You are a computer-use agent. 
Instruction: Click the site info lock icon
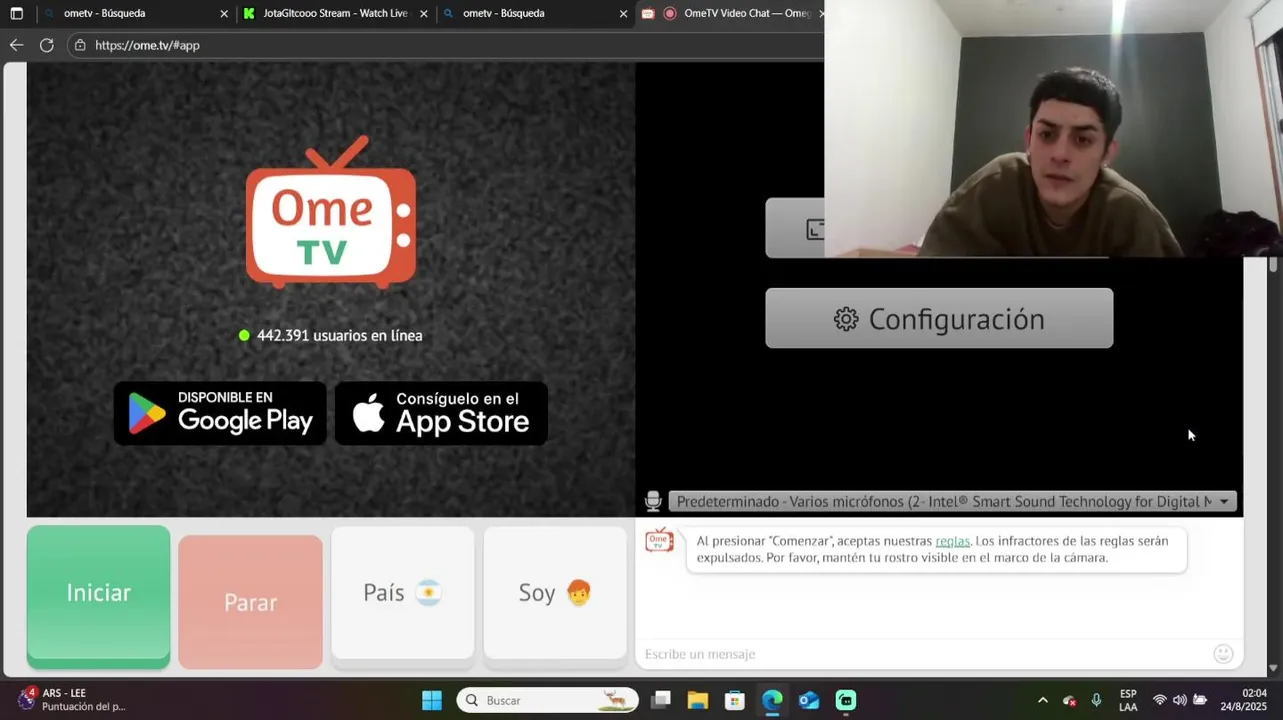tap(80, 45)
